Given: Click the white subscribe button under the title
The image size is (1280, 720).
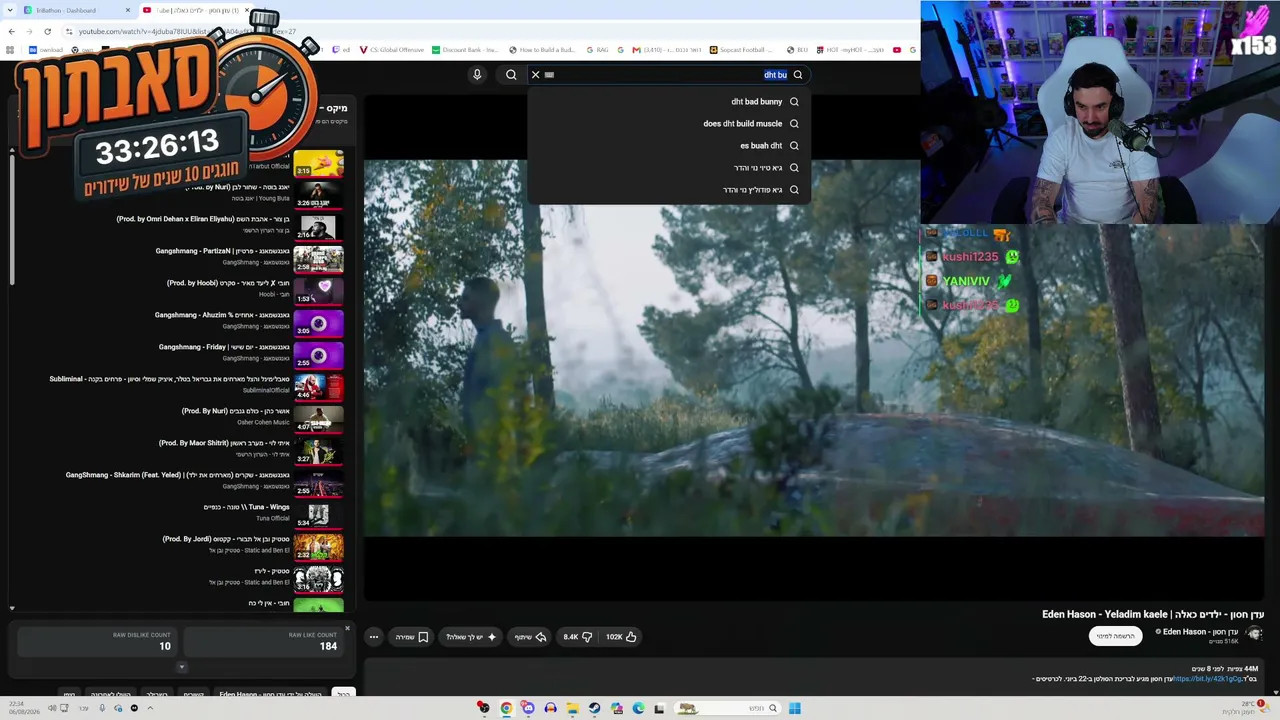Looking at the screenshot, I should click(1115, 636).
